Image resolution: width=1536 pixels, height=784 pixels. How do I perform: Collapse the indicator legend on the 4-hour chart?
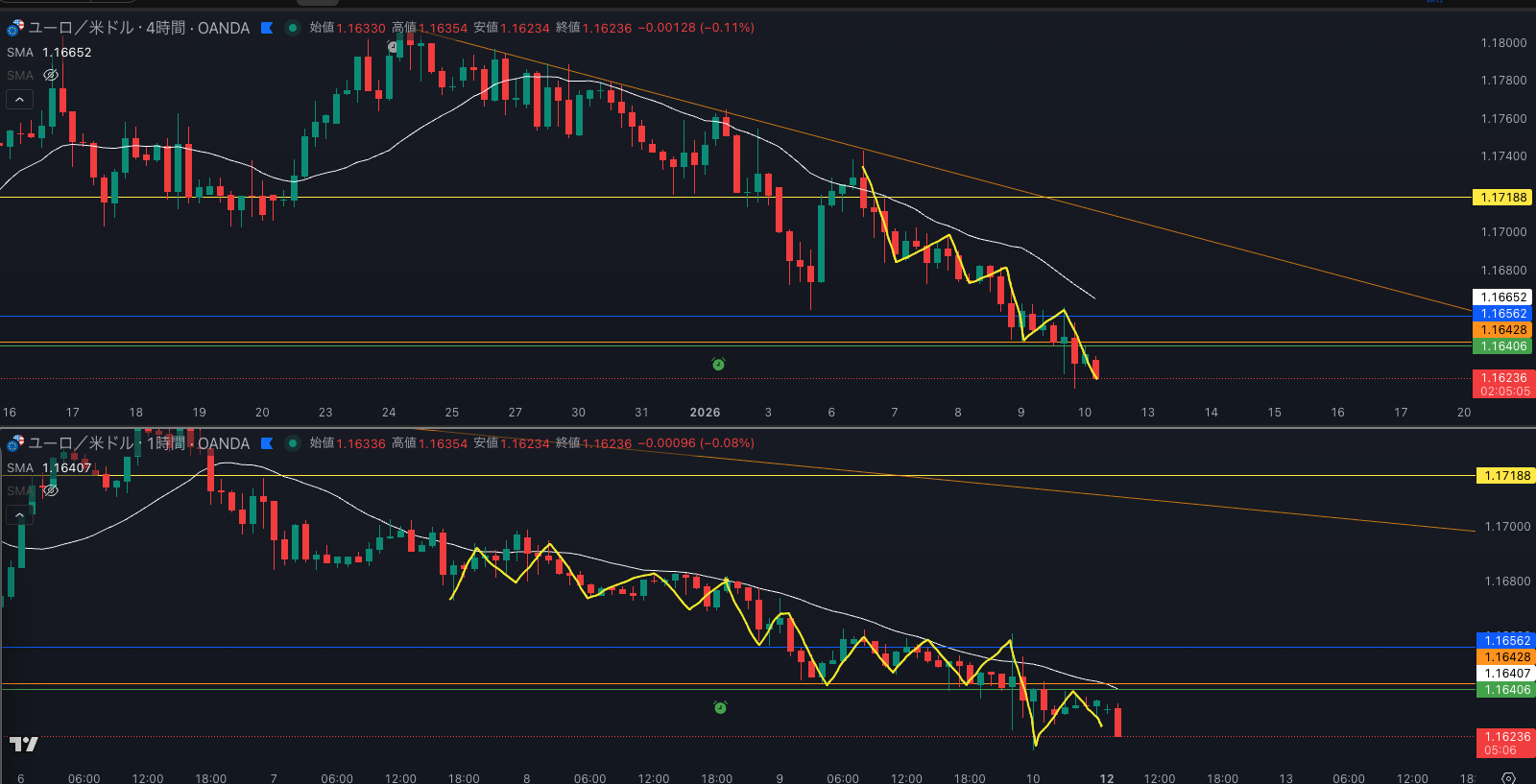[x=19, y=99]
